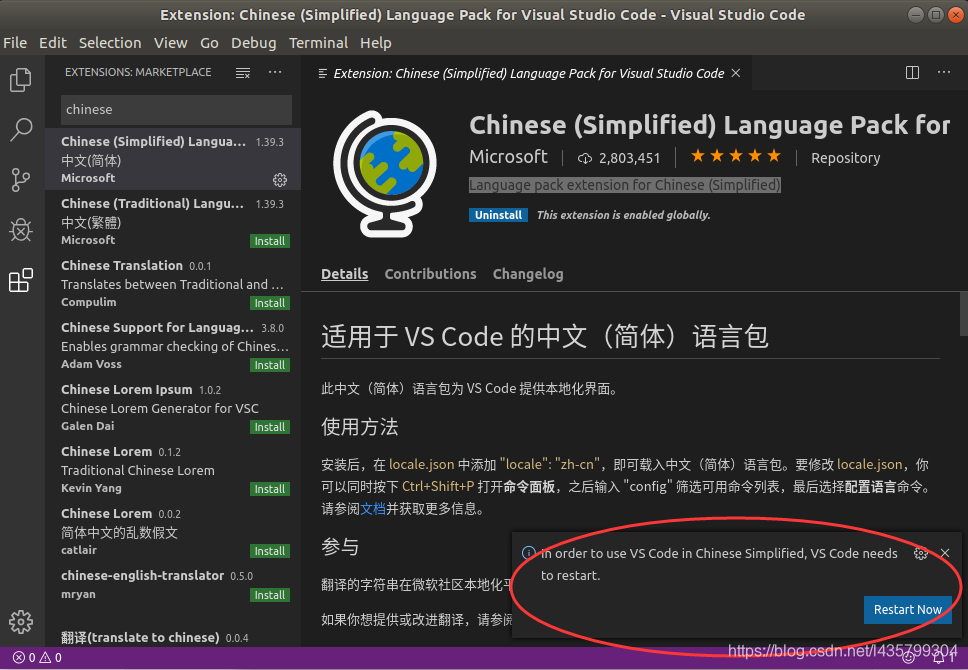Open the 文档 documentation link

click(373, 509)
